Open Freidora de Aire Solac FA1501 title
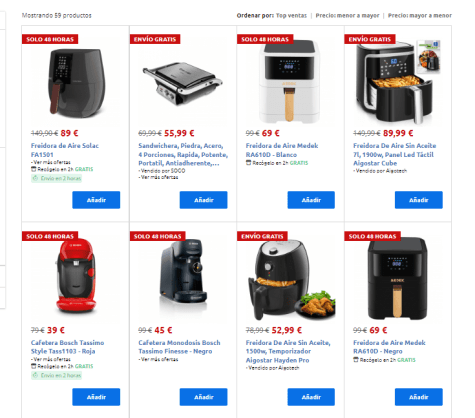The width and height of the screenshot is (475, 418). (65, 150)
